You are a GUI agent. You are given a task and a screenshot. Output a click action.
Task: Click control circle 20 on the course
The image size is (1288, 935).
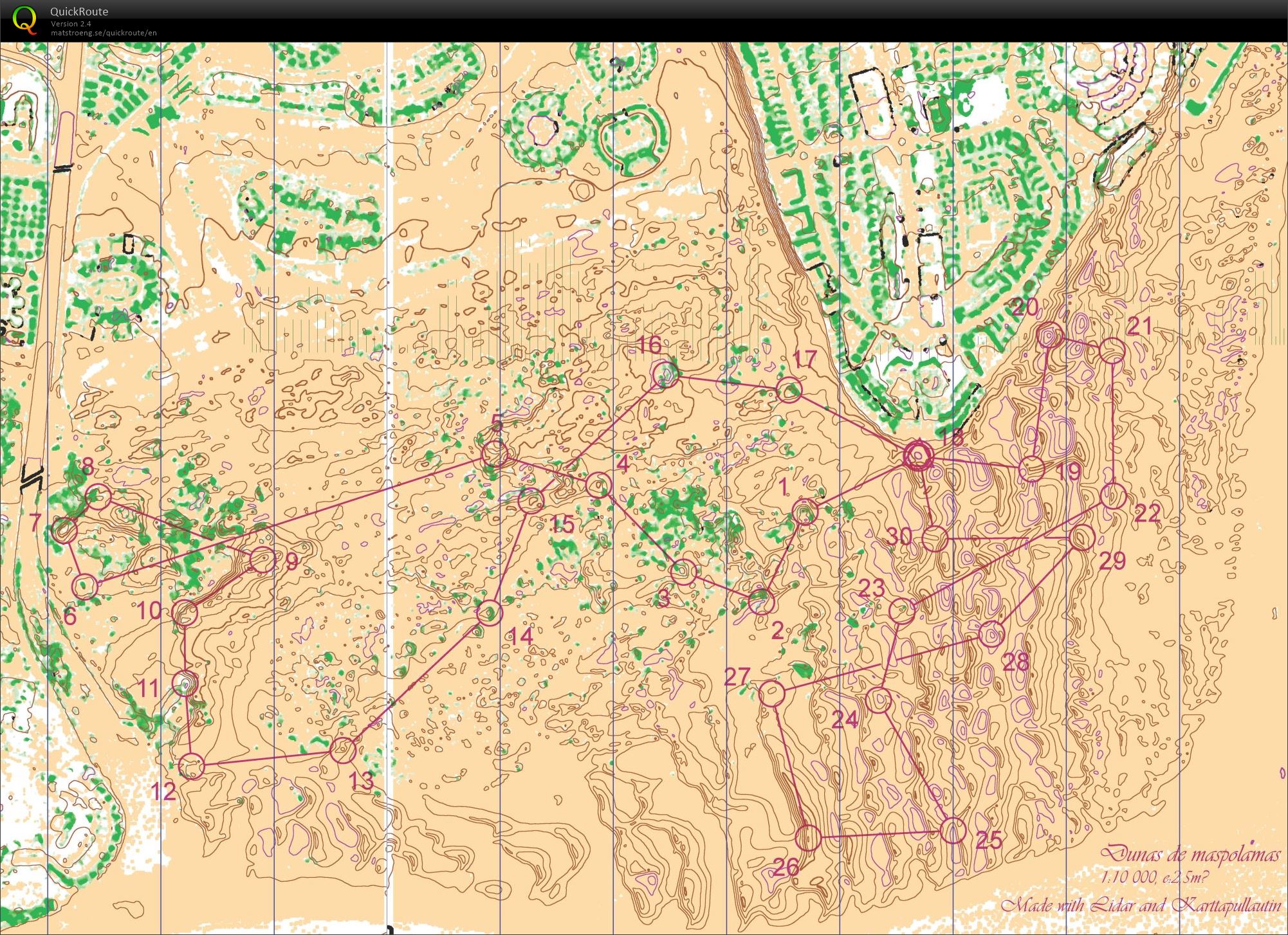click(x=1049, y=336)
